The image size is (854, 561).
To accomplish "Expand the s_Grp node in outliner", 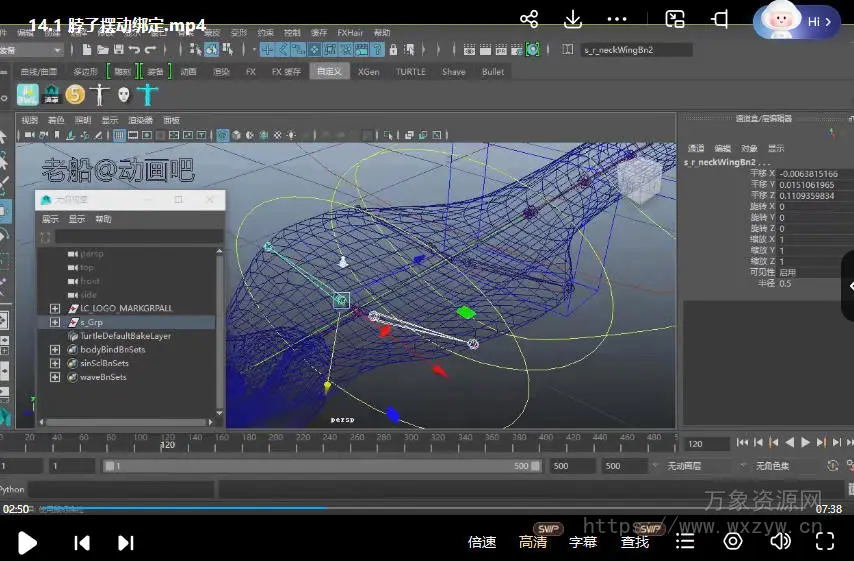I will click(x=55, y=323).
